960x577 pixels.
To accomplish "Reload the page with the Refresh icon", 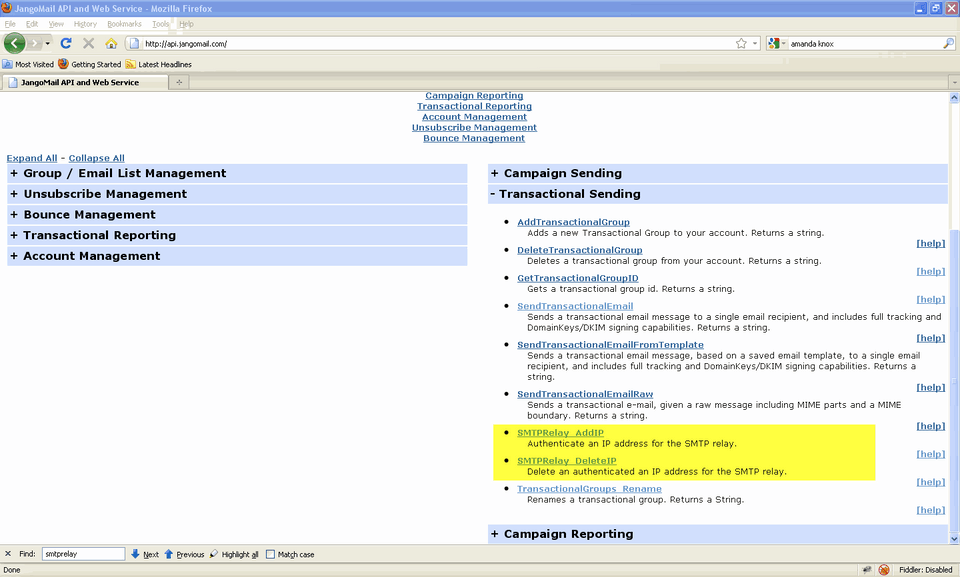I will tap(66, 43).
